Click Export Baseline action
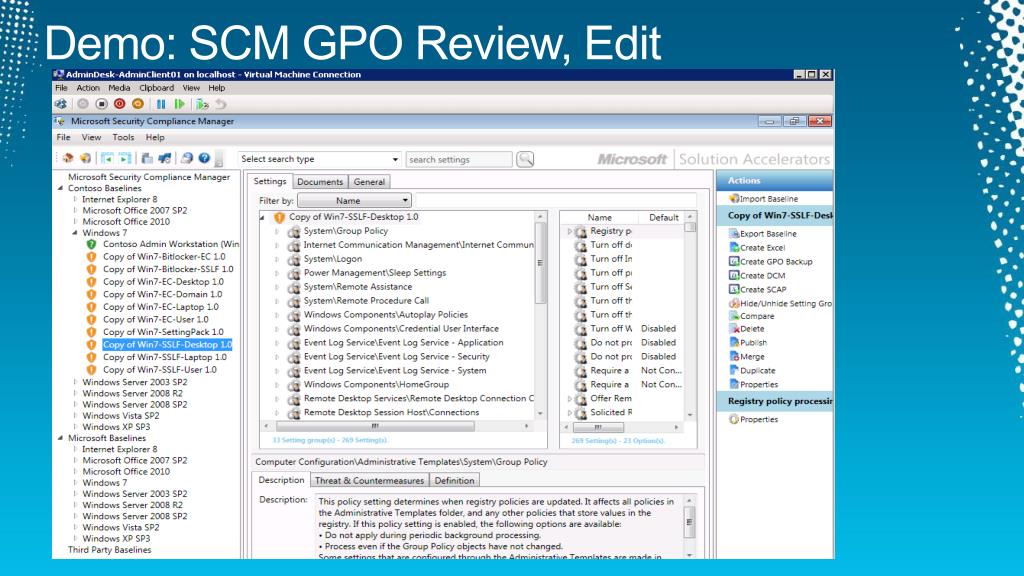 [x=763, y=233]
